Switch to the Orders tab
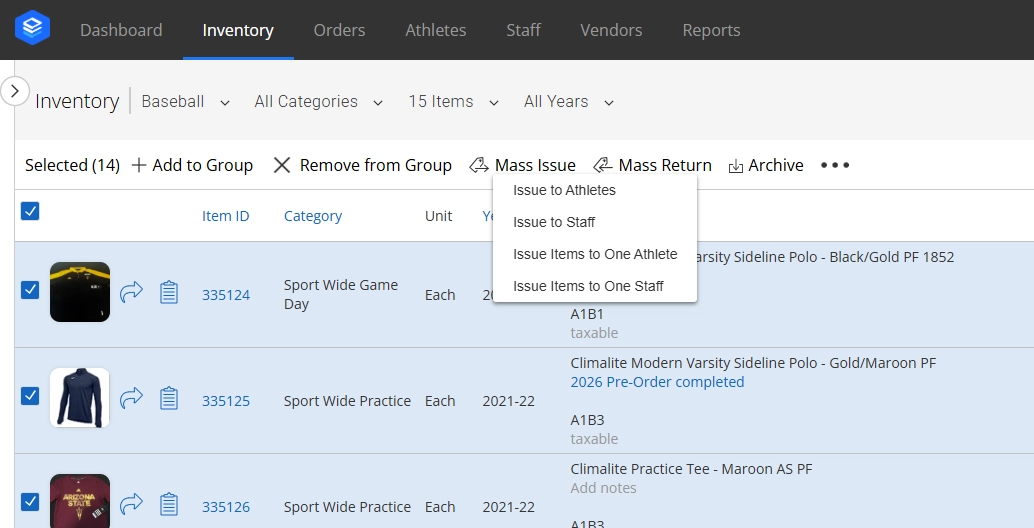The height and width of the screenshot is (528, 1034). pos(339,30)
